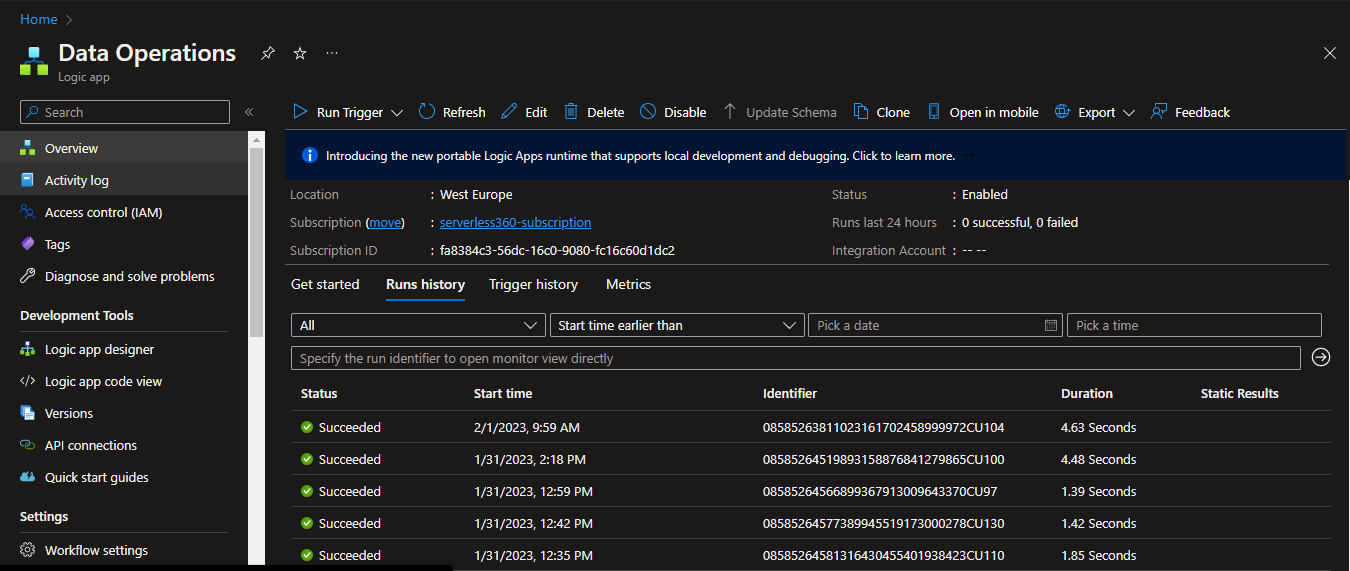Disable the logic app
Screen dimensions: 1350x571
click(x=673, y=112)
